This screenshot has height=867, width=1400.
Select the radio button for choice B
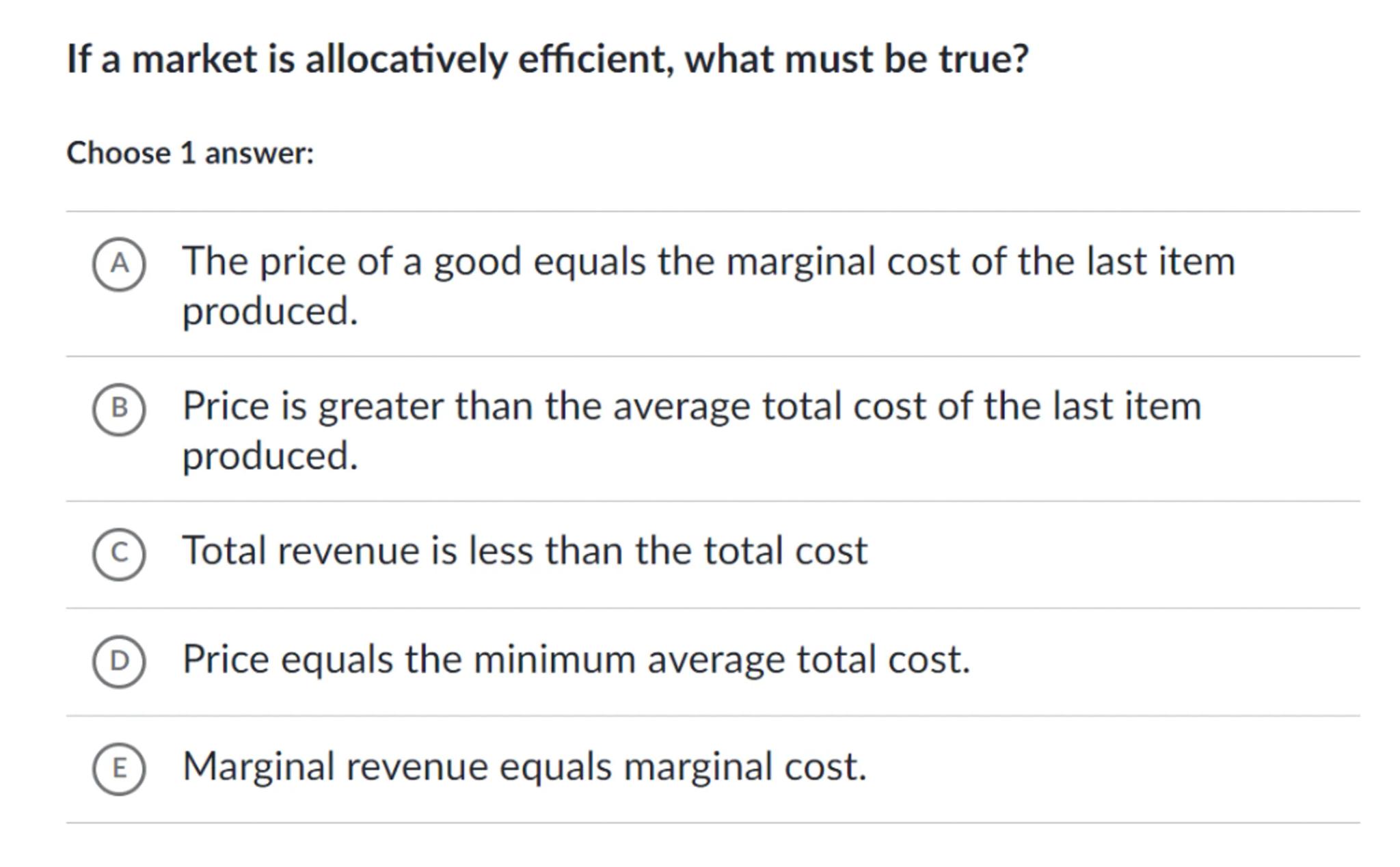click(x=119, y=409)
